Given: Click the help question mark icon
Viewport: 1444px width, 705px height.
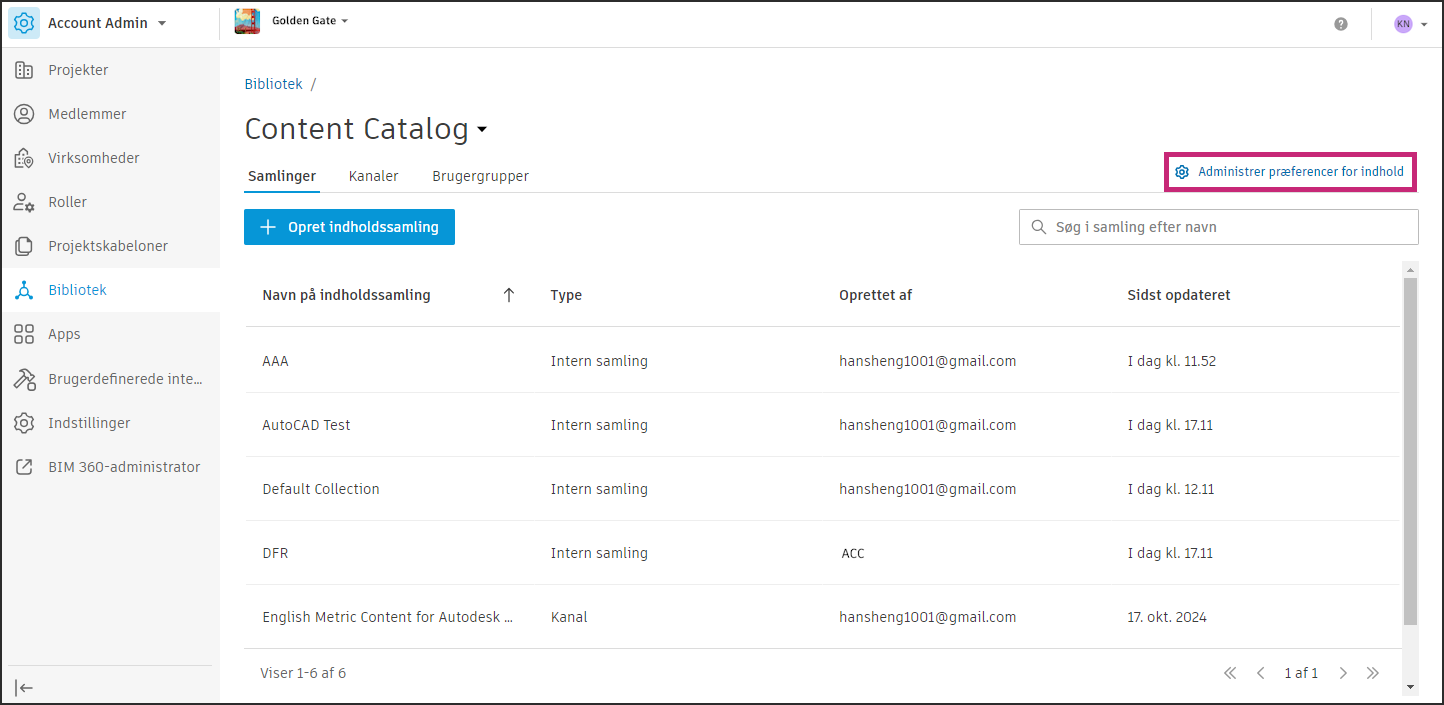Looking at the screenshot, I should tap(1341, 24).
